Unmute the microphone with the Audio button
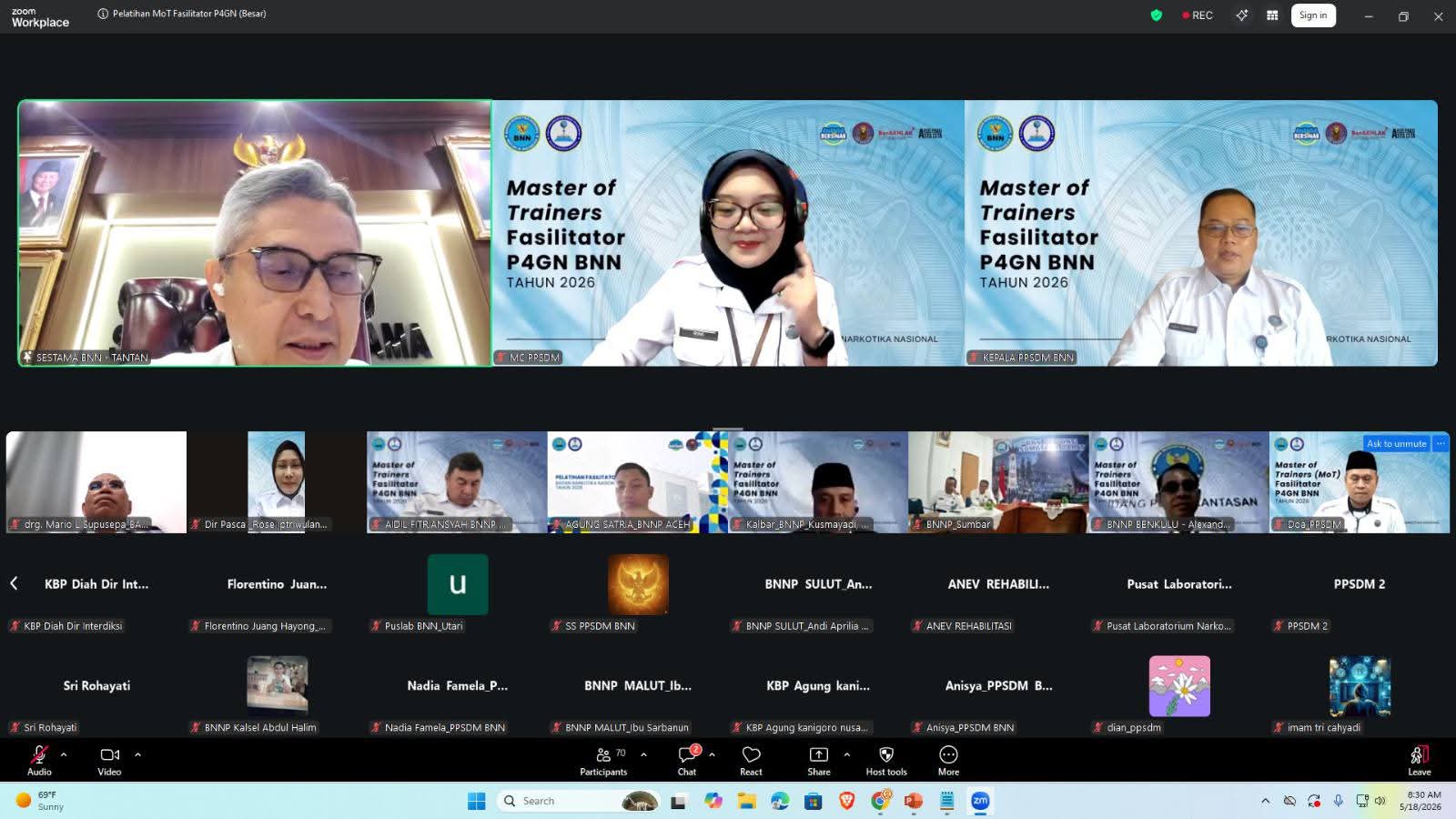 pyautogui.click(x=39, y=761)
